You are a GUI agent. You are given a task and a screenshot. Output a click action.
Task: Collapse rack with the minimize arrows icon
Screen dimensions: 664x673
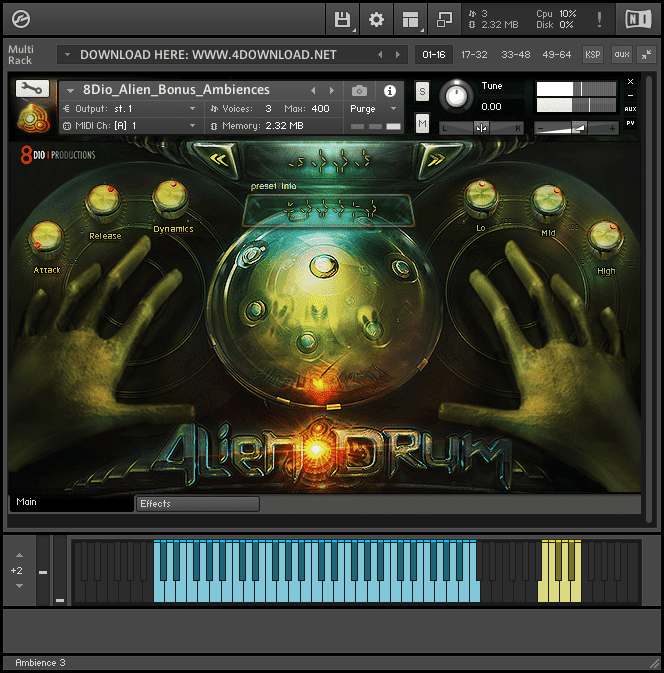[646, 55]
